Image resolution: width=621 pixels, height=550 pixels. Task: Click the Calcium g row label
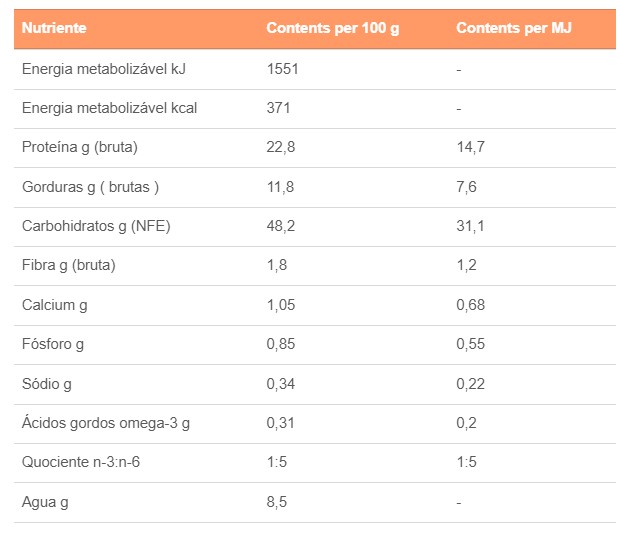click(x=54, y=305)
